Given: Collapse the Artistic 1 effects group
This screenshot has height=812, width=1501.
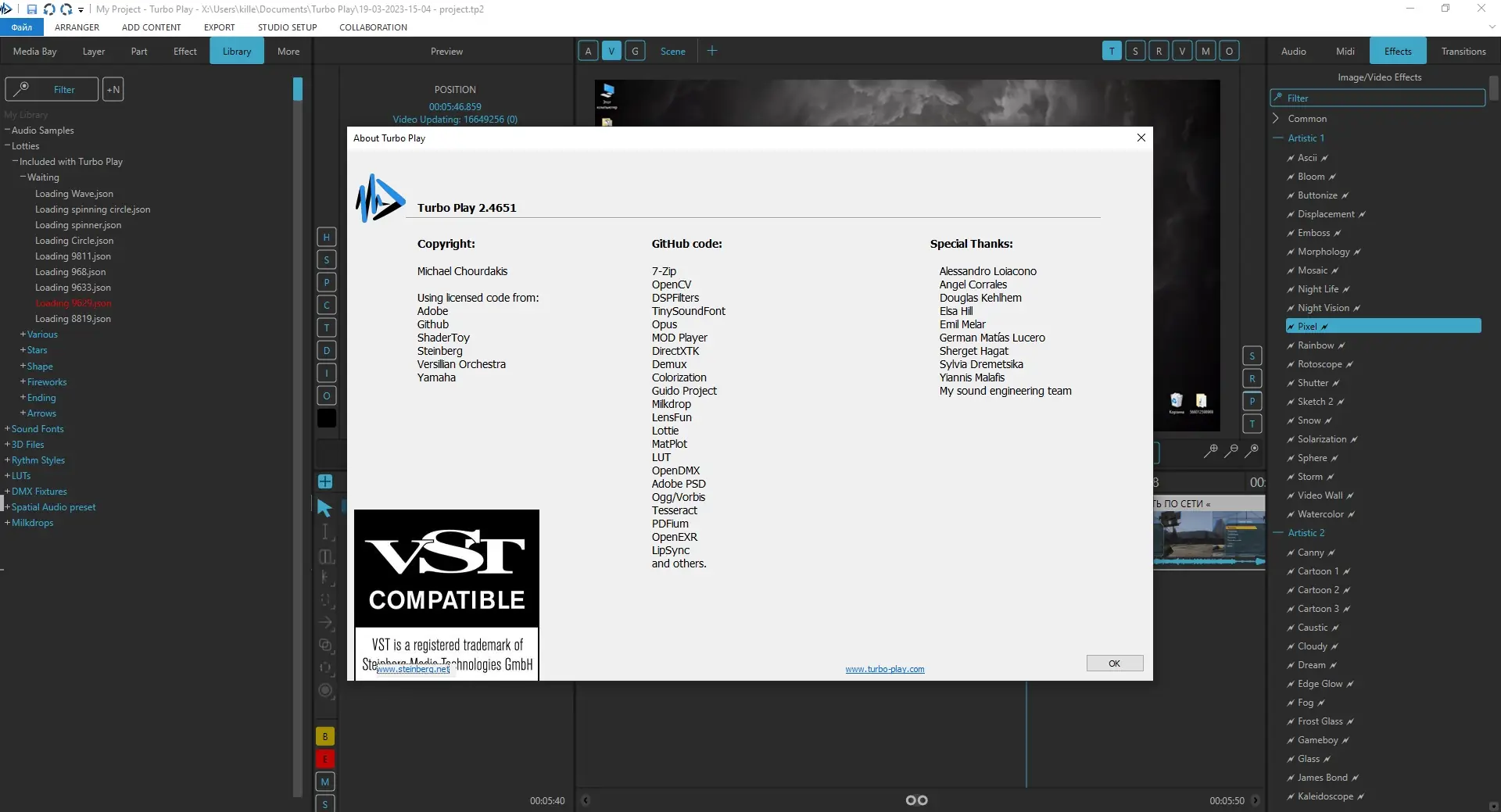Looking at the screenshot, I should tap(1278, 138).
